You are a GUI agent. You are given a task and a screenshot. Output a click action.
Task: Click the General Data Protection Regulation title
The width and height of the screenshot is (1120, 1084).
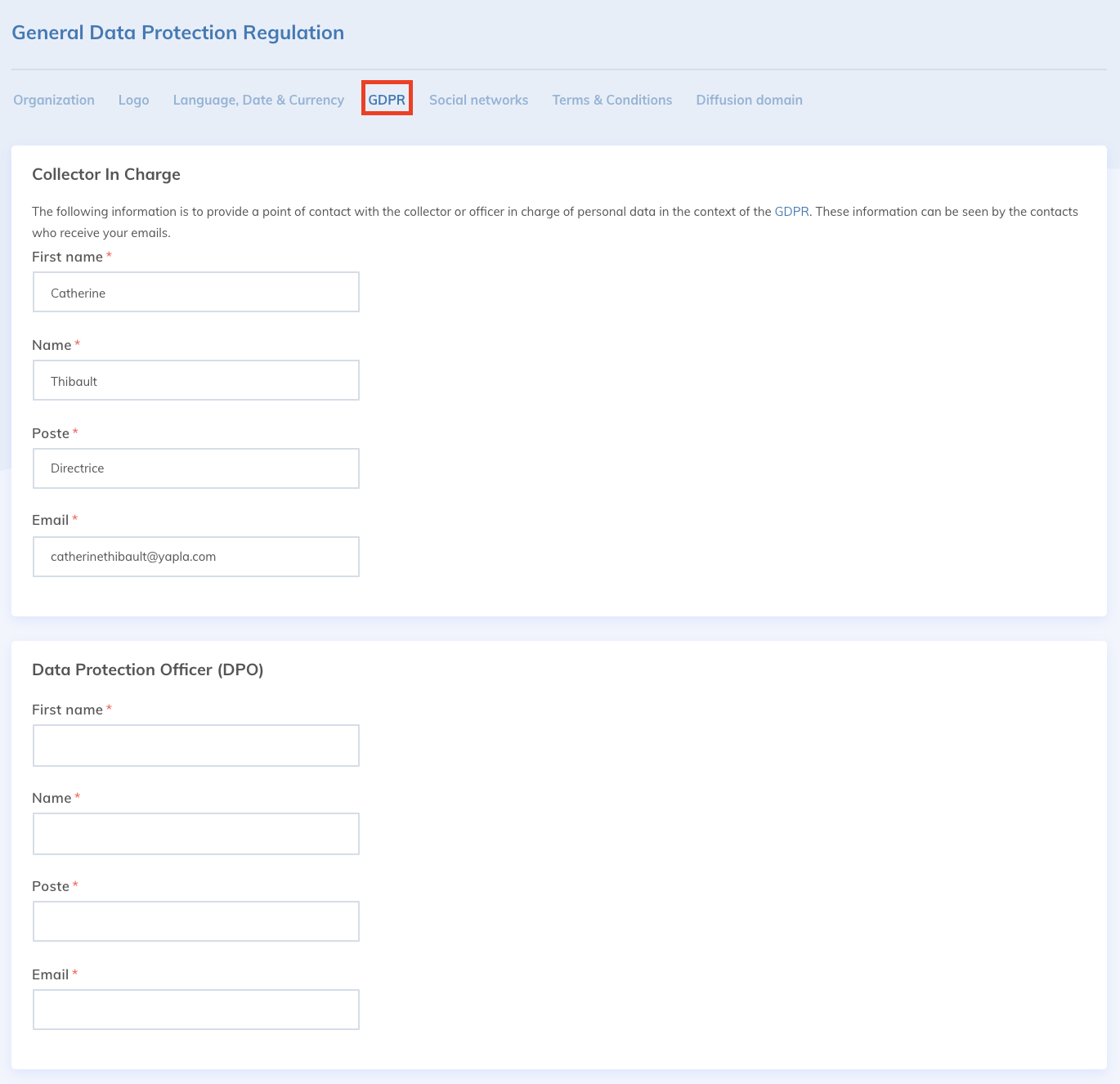(177, 33)
